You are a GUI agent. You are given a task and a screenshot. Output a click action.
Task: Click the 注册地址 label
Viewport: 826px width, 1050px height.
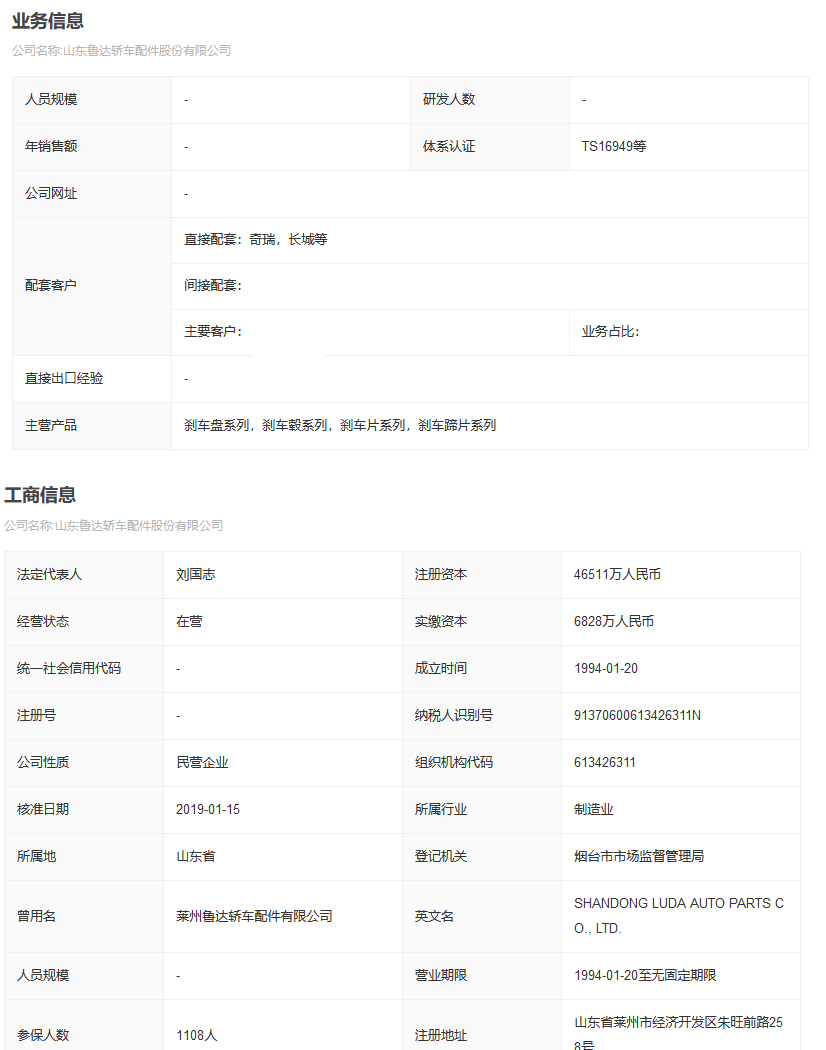(441, 1035)
